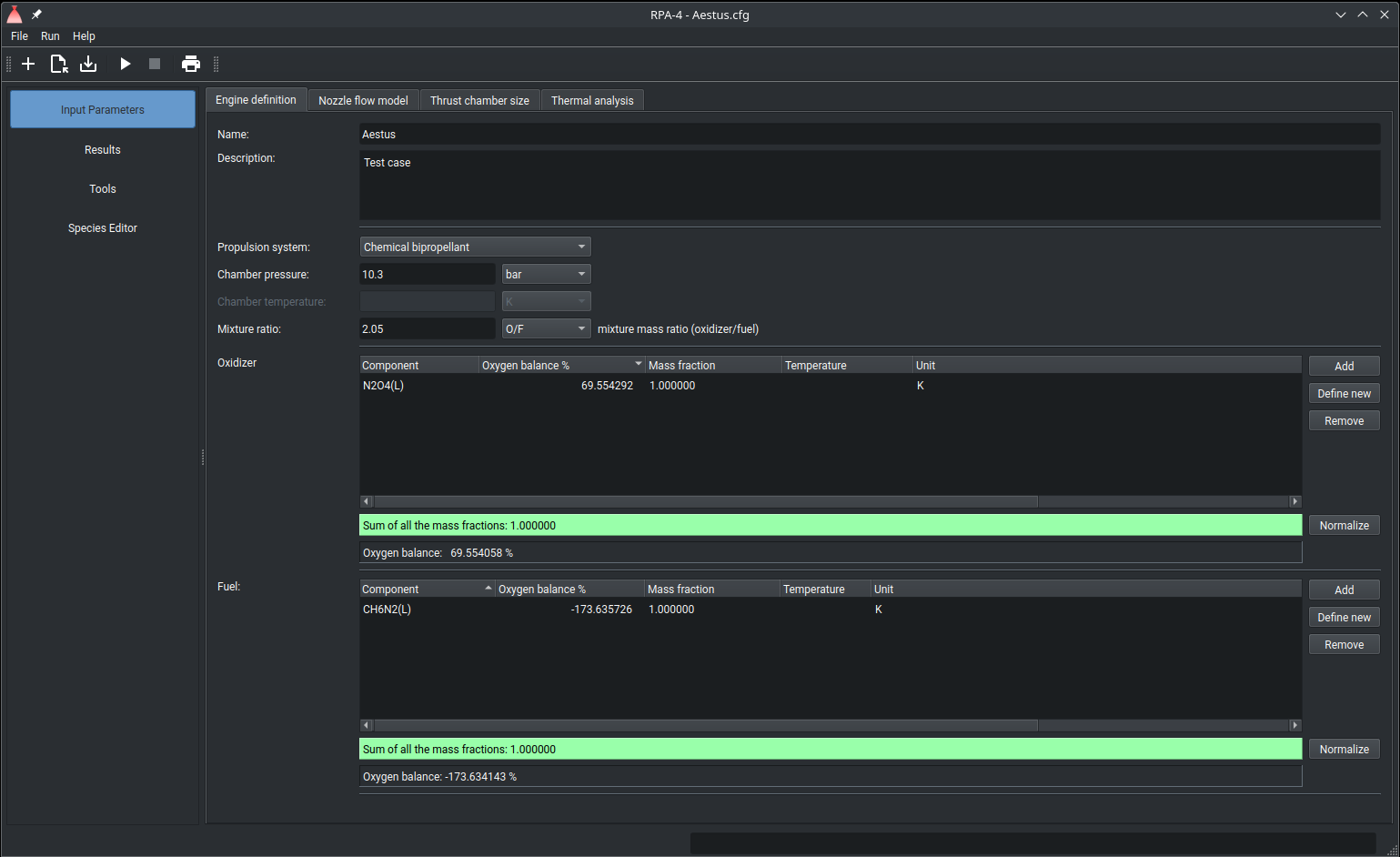Open the Run menu

click(x=50, y=36)
